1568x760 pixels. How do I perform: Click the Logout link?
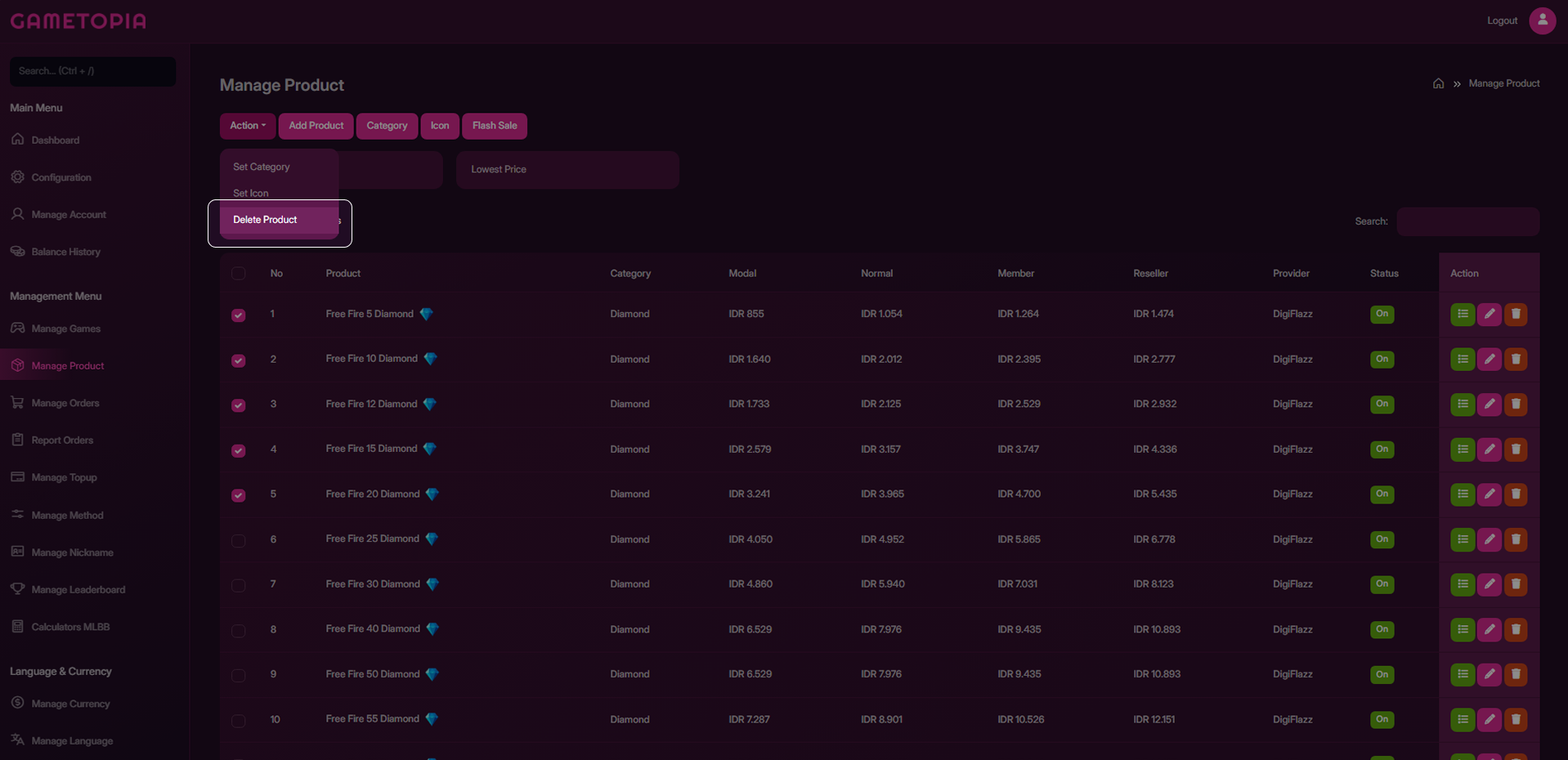pos(1502,20)
